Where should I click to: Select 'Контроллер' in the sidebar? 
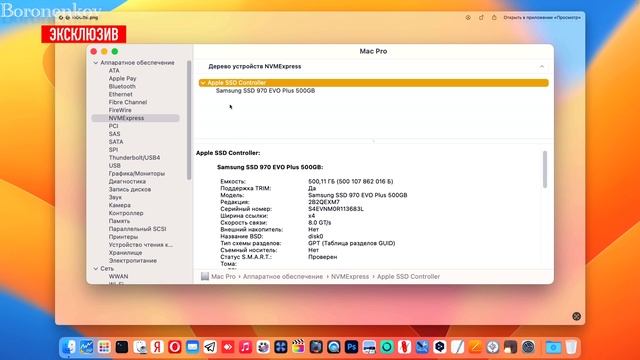click(126, 213)
